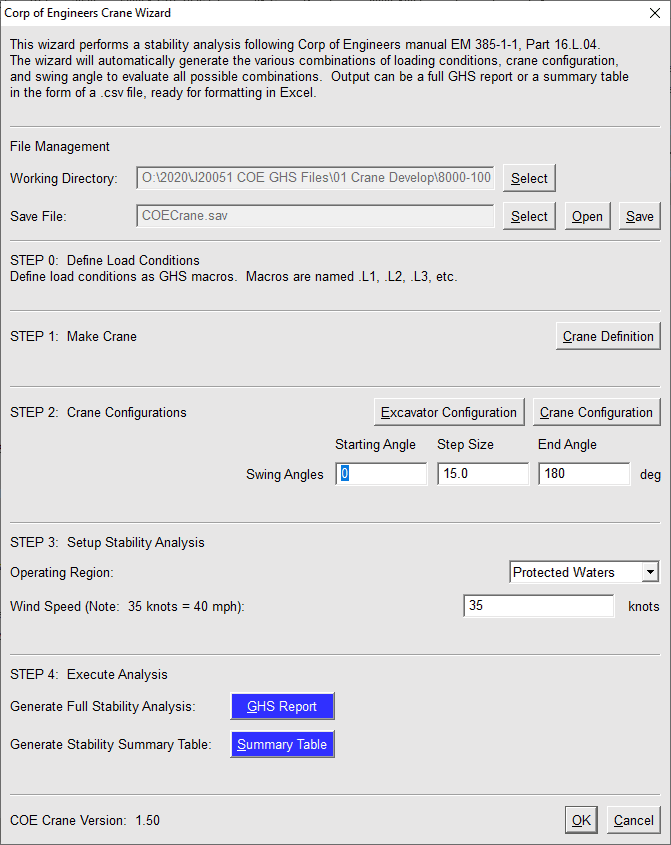Click the 'STEP 2: Crane Configurations' heading
The height and width of the screenshot is (845, 671).
98,412
